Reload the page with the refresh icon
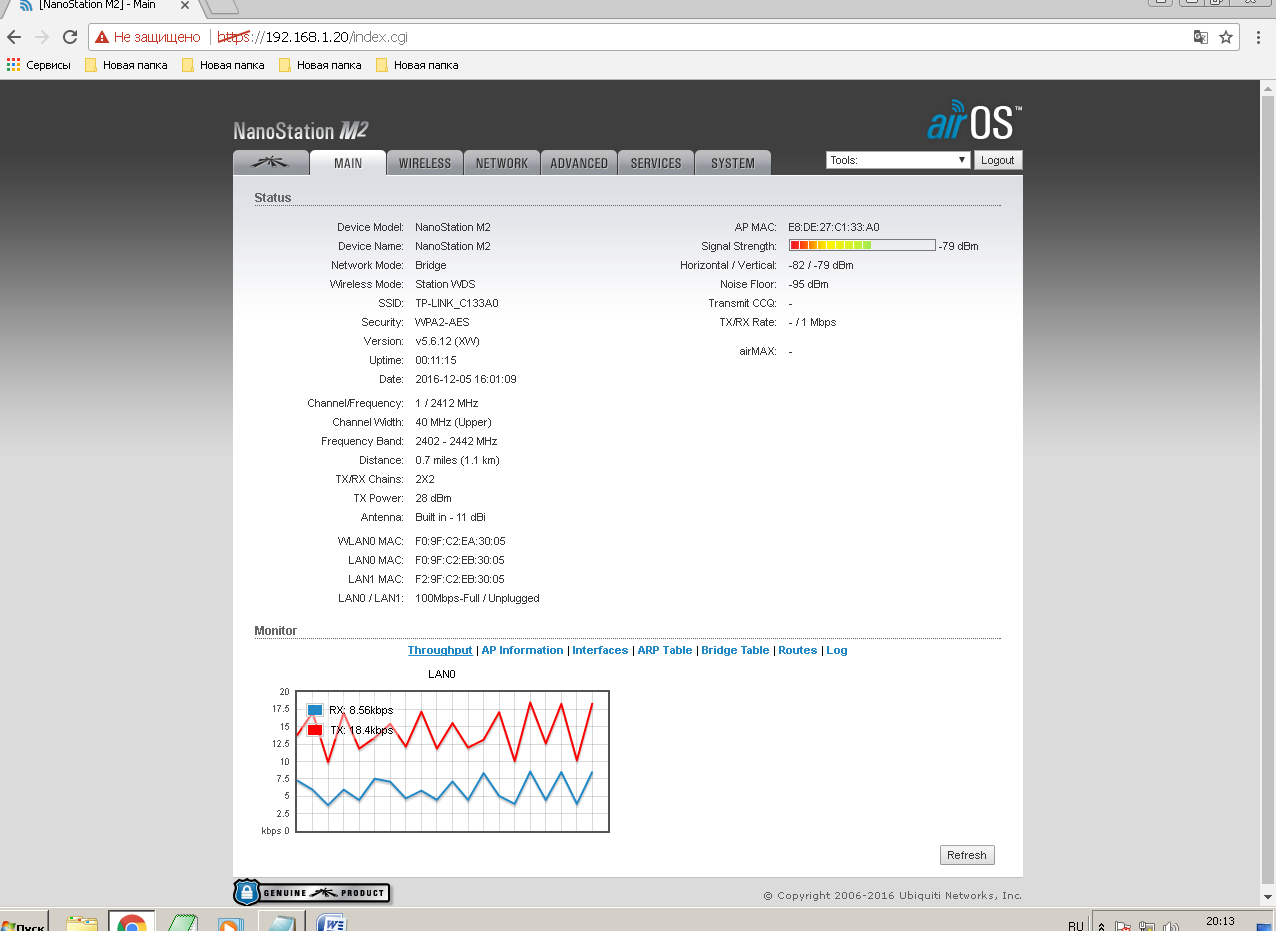The width and height of the screenshot is (1276, 931). click(x=70, y=37)
